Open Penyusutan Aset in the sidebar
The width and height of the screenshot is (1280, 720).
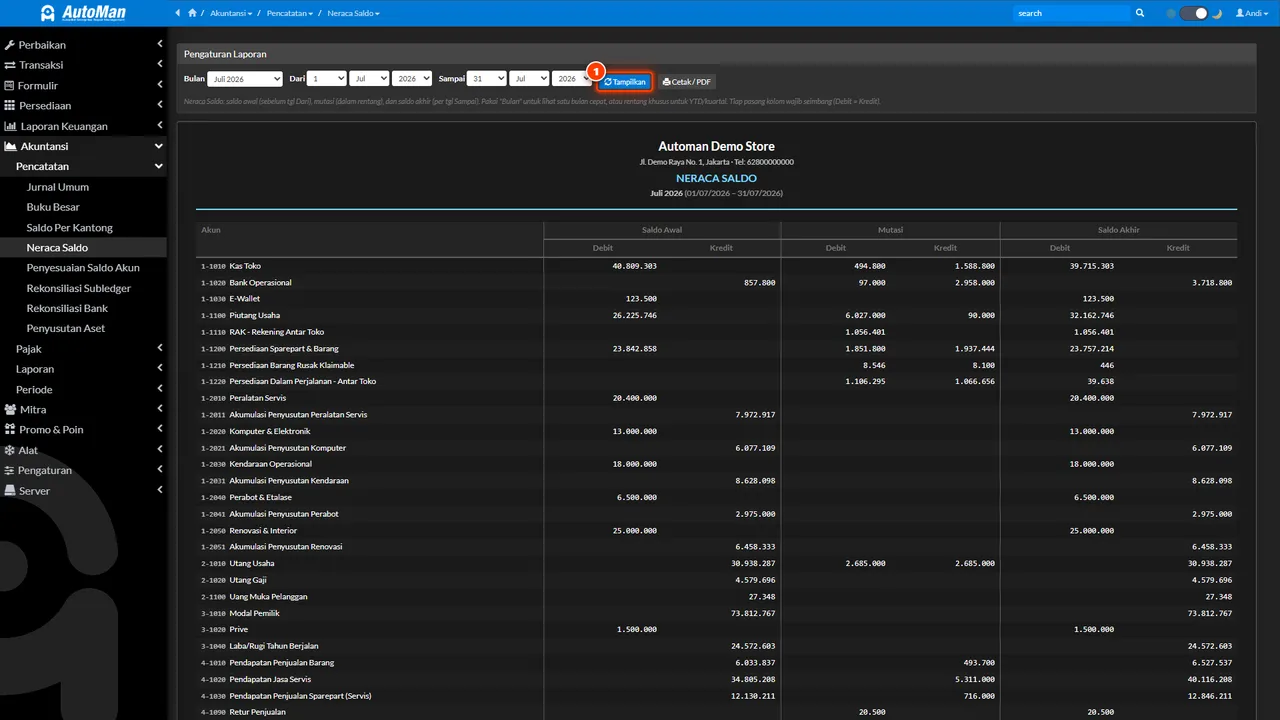84,328
